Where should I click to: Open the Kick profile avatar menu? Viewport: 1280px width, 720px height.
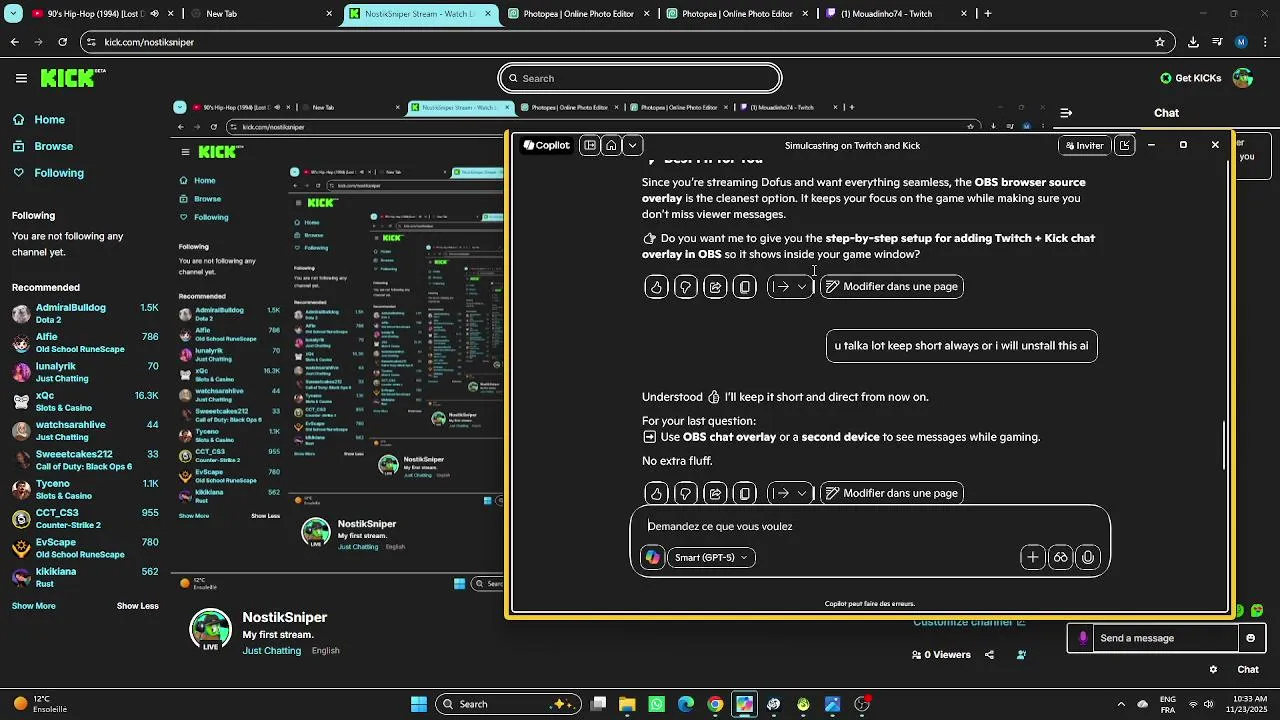point(1243,78)
